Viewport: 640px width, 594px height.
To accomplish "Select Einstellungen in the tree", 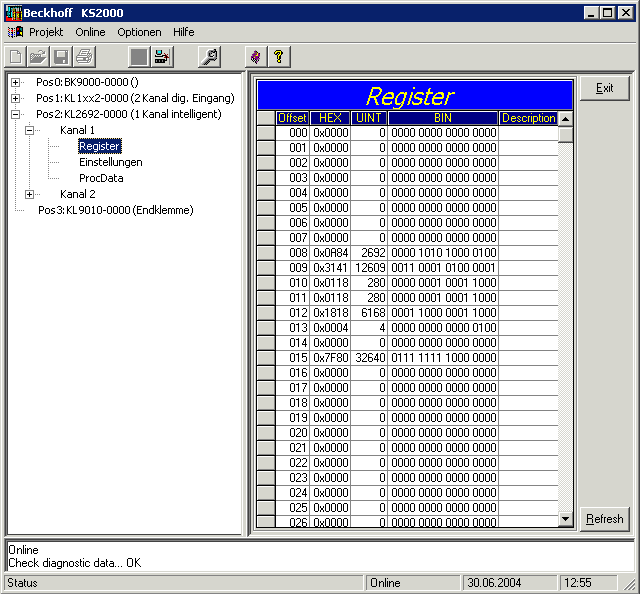I will [111, 162].
